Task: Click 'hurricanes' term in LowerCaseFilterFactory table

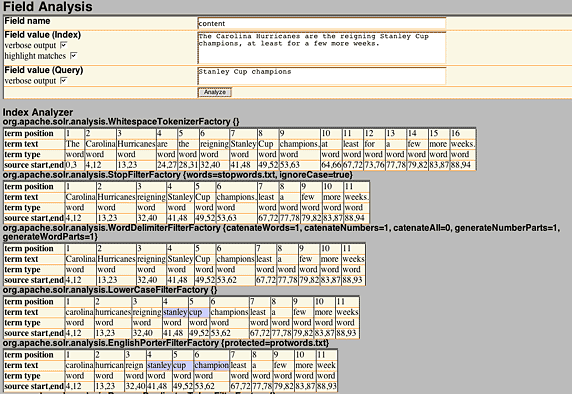Action: (113, 312)
